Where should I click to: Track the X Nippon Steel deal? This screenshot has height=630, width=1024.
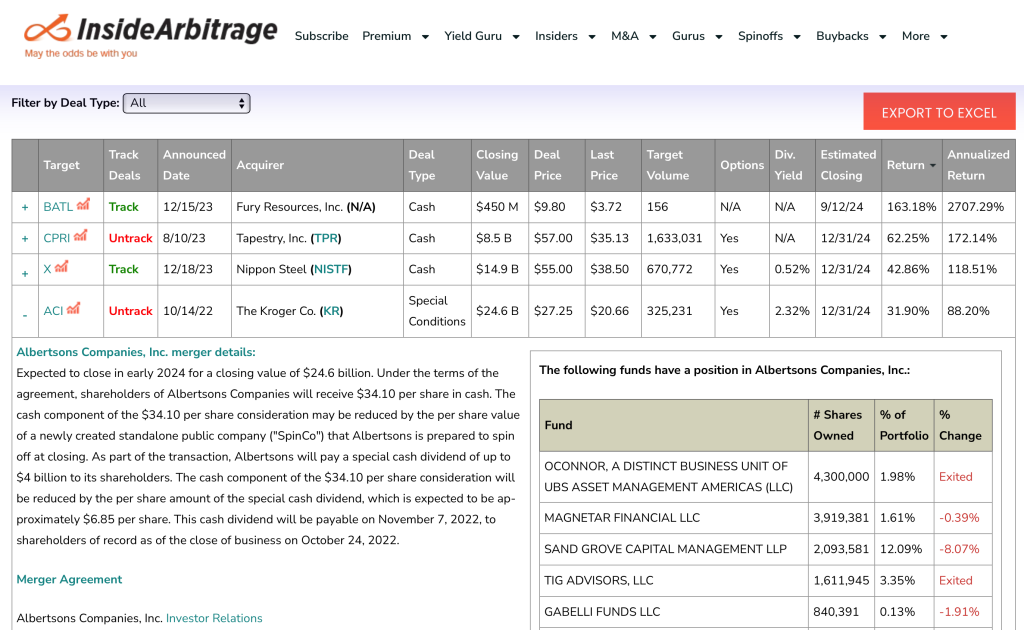point(123,269)
